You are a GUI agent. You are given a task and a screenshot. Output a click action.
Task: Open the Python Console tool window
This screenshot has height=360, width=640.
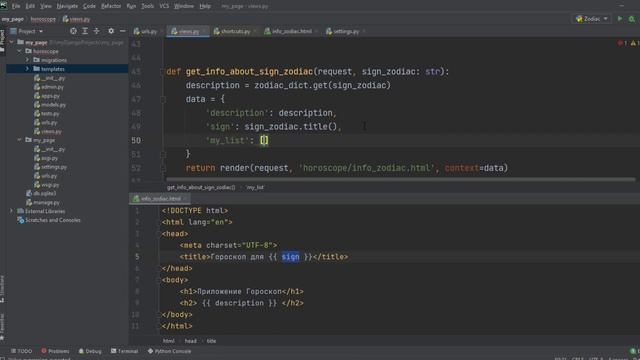(169, 351)
